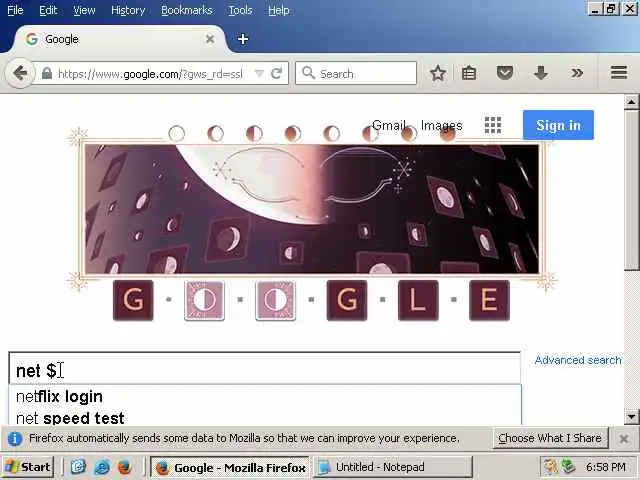
Task: Choose the 'netflix login' suggestion
Action: tap(264, 396)
